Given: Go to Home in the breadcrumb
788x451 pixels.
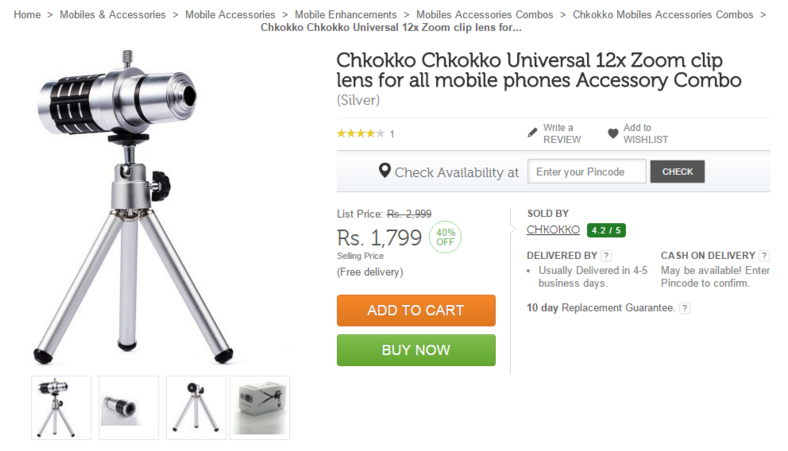Looking at the screenshot, I should (27, 15).
